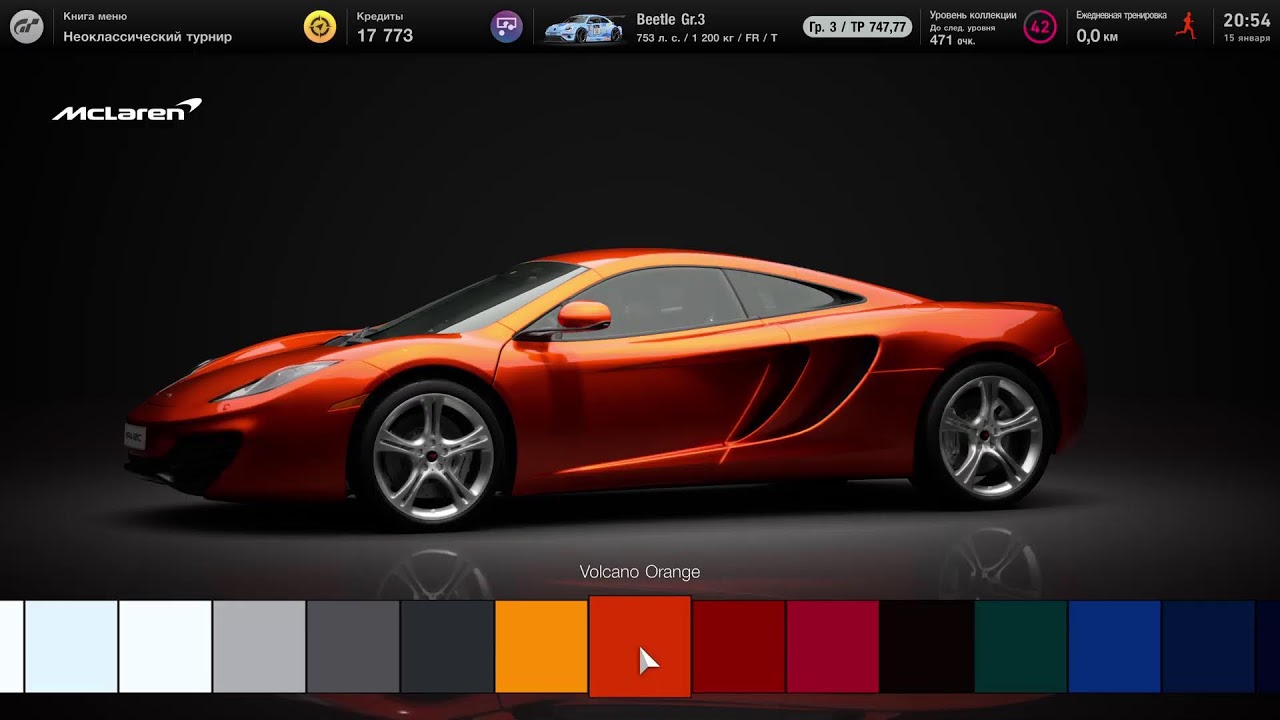Select the royal blue paint swatch
Screen dimensions: 1280x720
[x=1115, y=646]
